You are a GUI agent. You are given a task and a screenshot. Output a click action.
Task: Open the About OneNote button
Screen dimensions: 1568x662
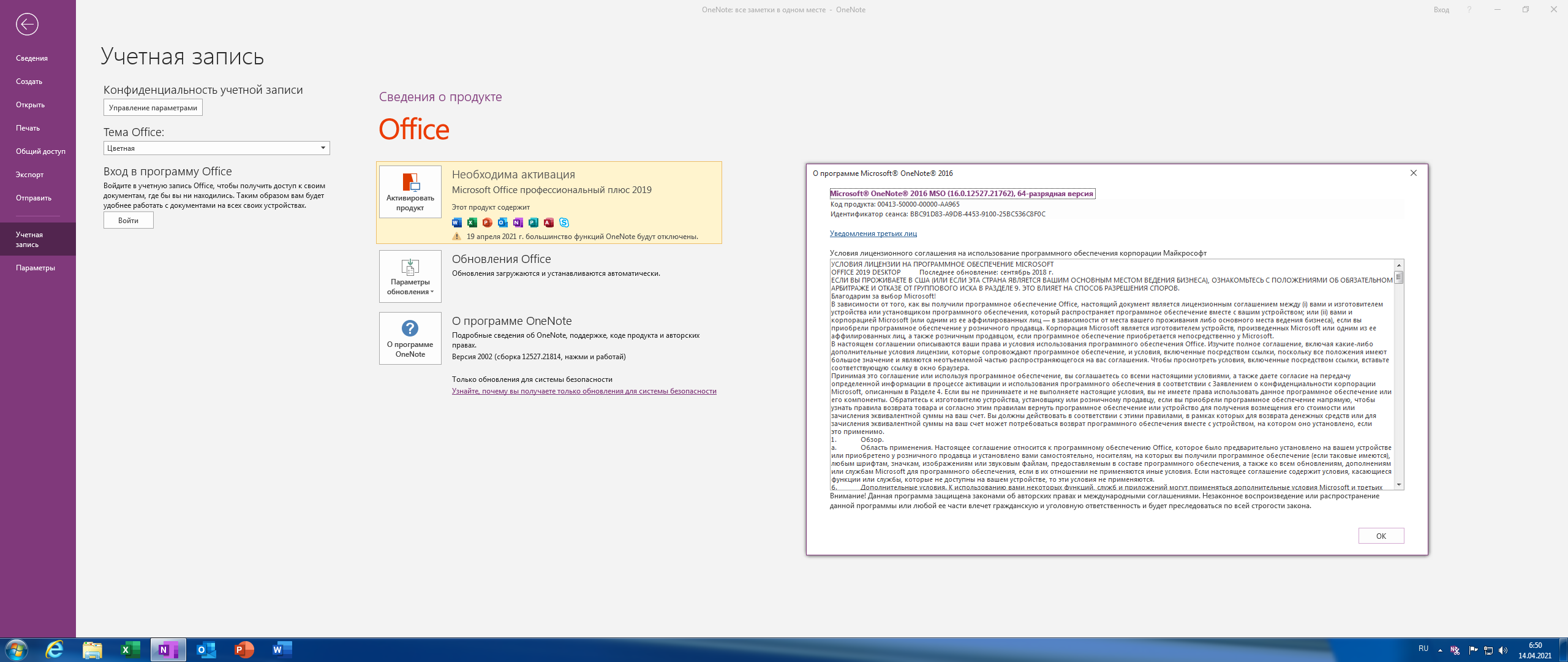pos(410,338)
